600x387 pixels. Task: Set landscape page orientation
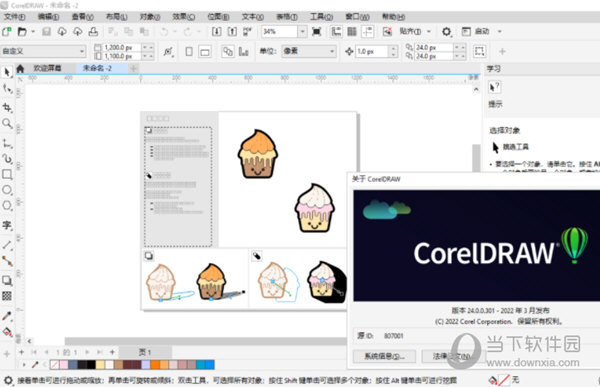coord(205,51)
